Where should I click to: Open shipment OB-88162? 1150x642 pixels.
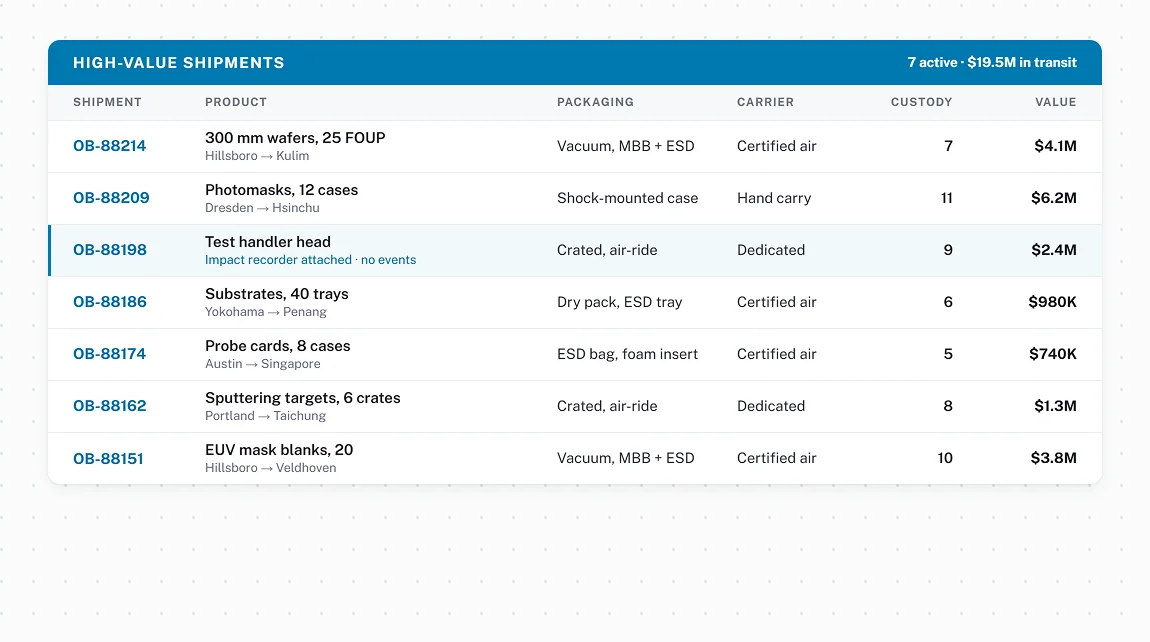(x=109, y=406)
